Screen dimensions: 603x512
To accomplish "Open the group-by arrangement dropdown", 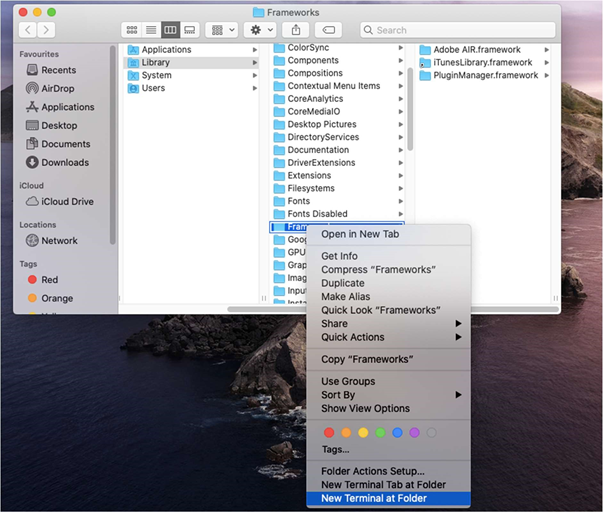I will click(x=221, y=30).
